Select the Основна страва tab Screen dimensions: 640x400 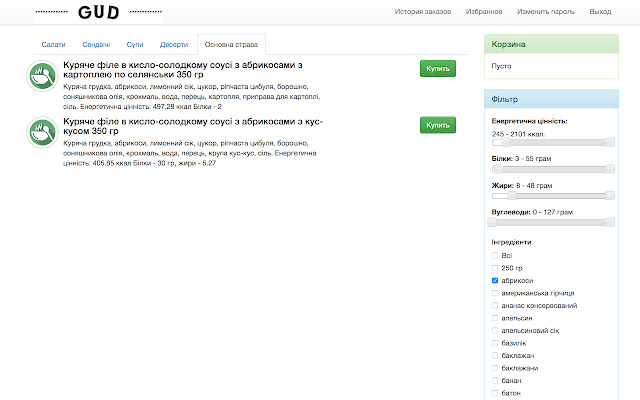(231, 44)
